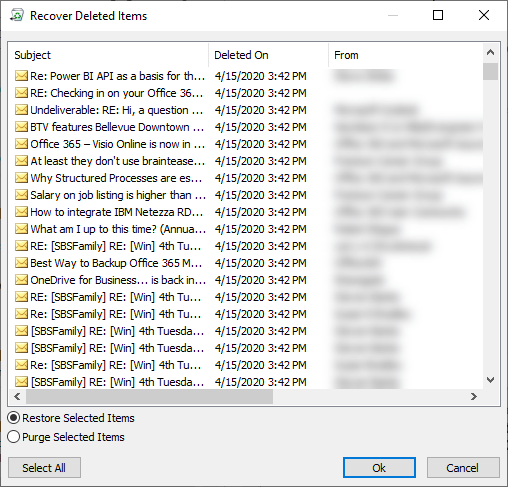This screenshot has width=508, height=487.
Task: Click envelope icon beside Undeliverable email
Action: [x=21, y=110]
